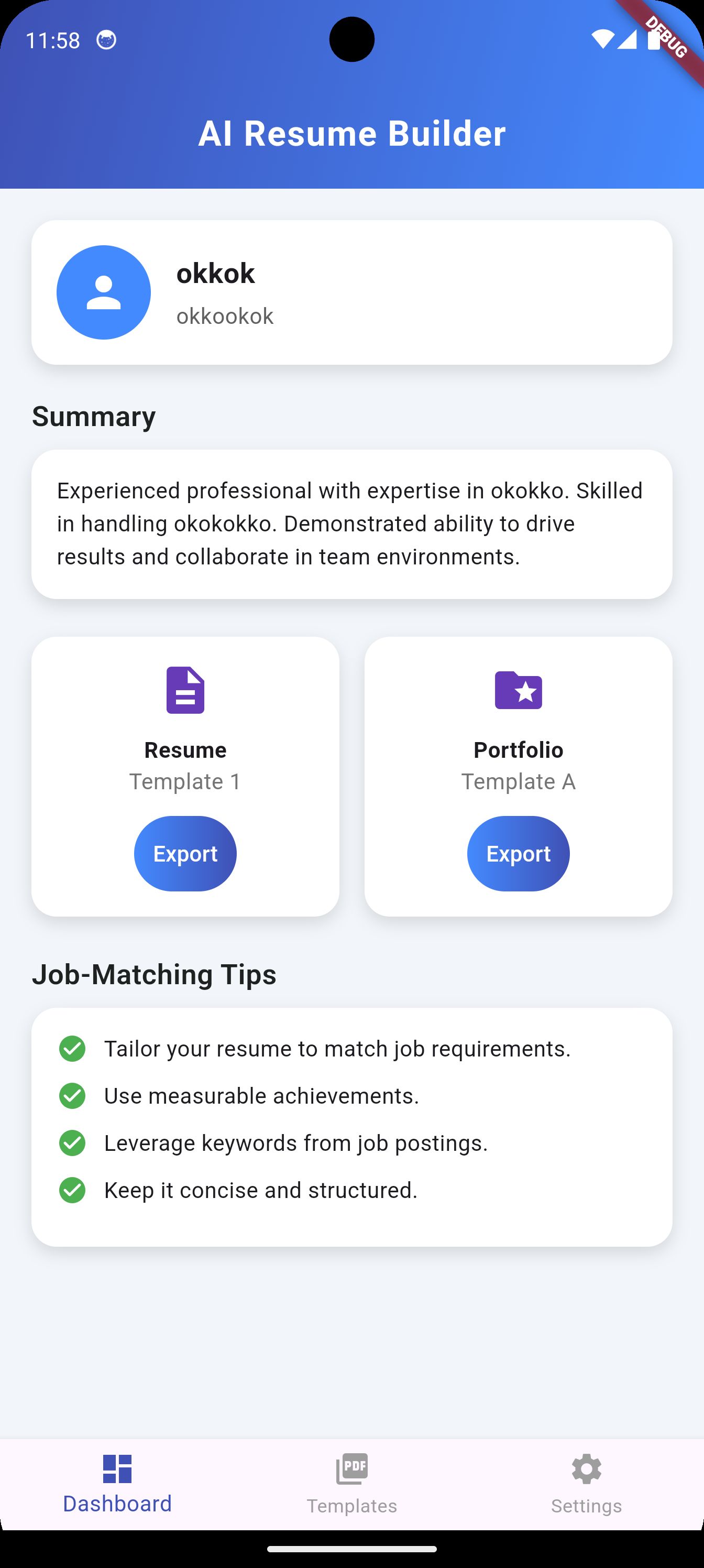Click the AI Resume Builder title
This screenshot has height=1568, width=704.
pyautogui.click(x=351, y=133)
